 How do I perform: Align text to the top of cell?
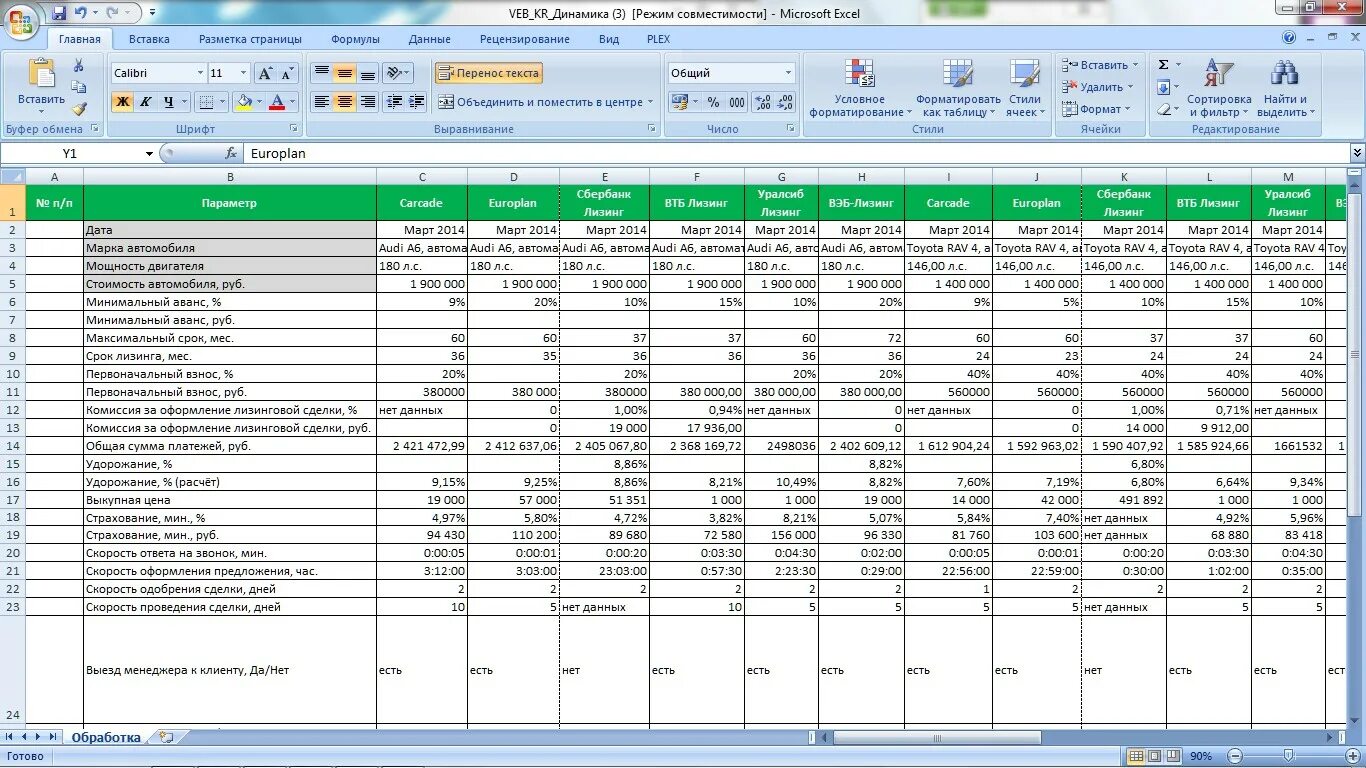click(x=321, y=73)
